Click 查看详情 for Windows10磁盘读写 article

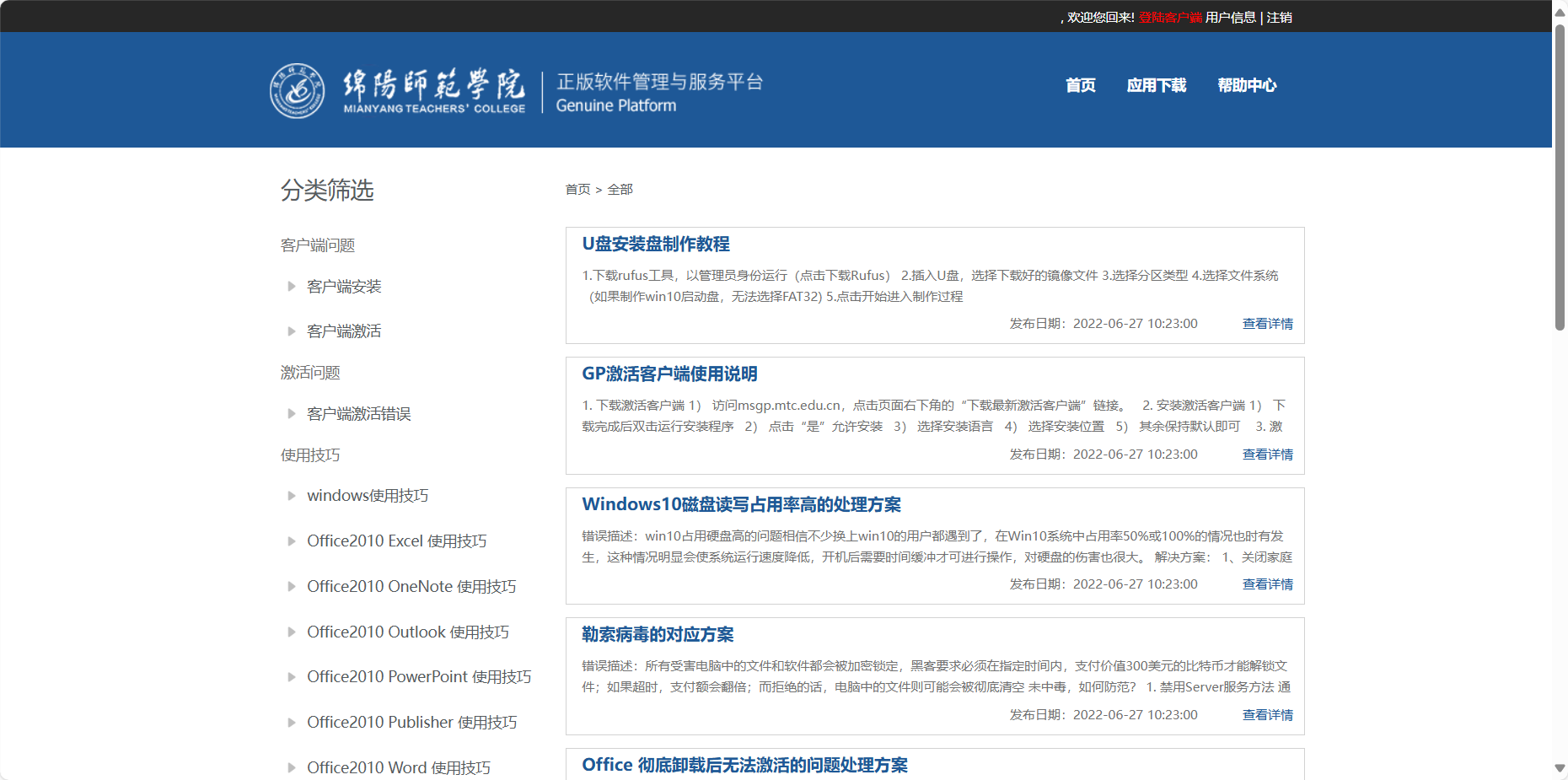pos(1268,584)
